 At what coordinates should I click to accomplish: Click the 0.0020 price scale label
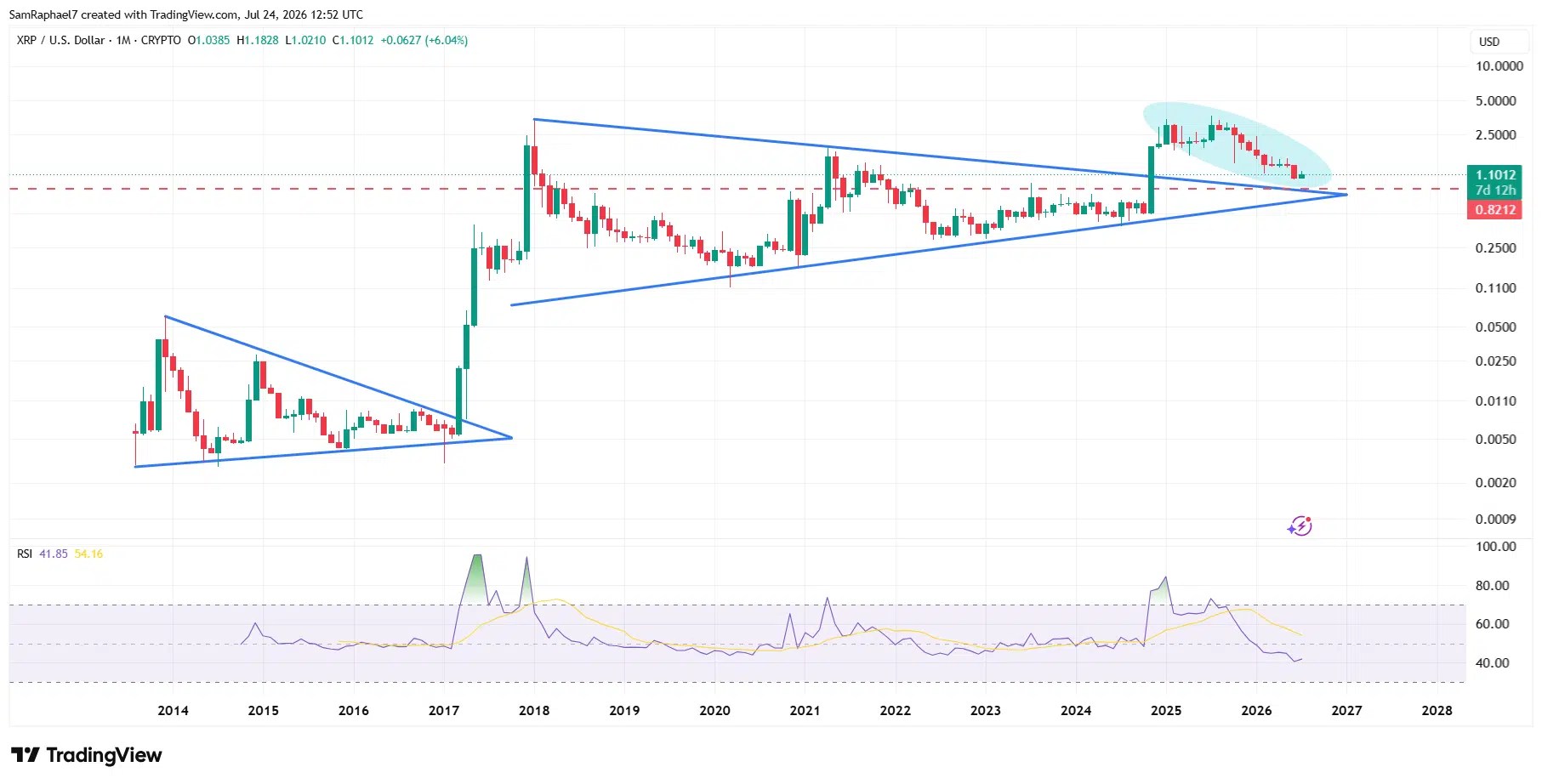(1495, 483)
